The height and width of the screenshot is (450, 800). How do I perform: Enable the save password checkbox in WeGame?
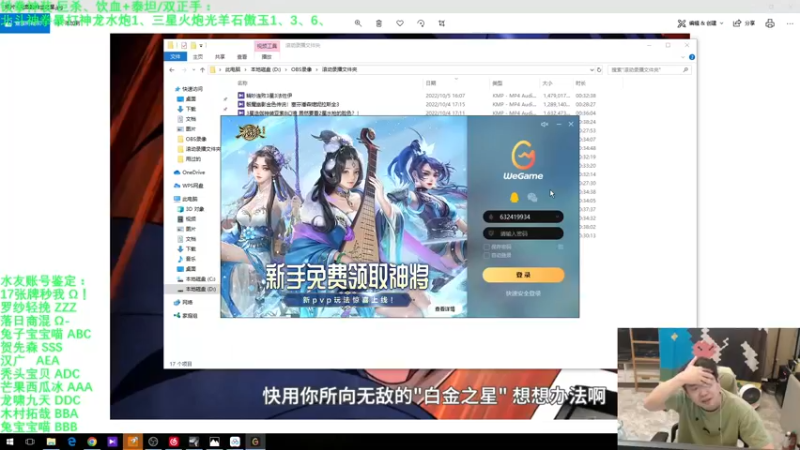(487, 246)
